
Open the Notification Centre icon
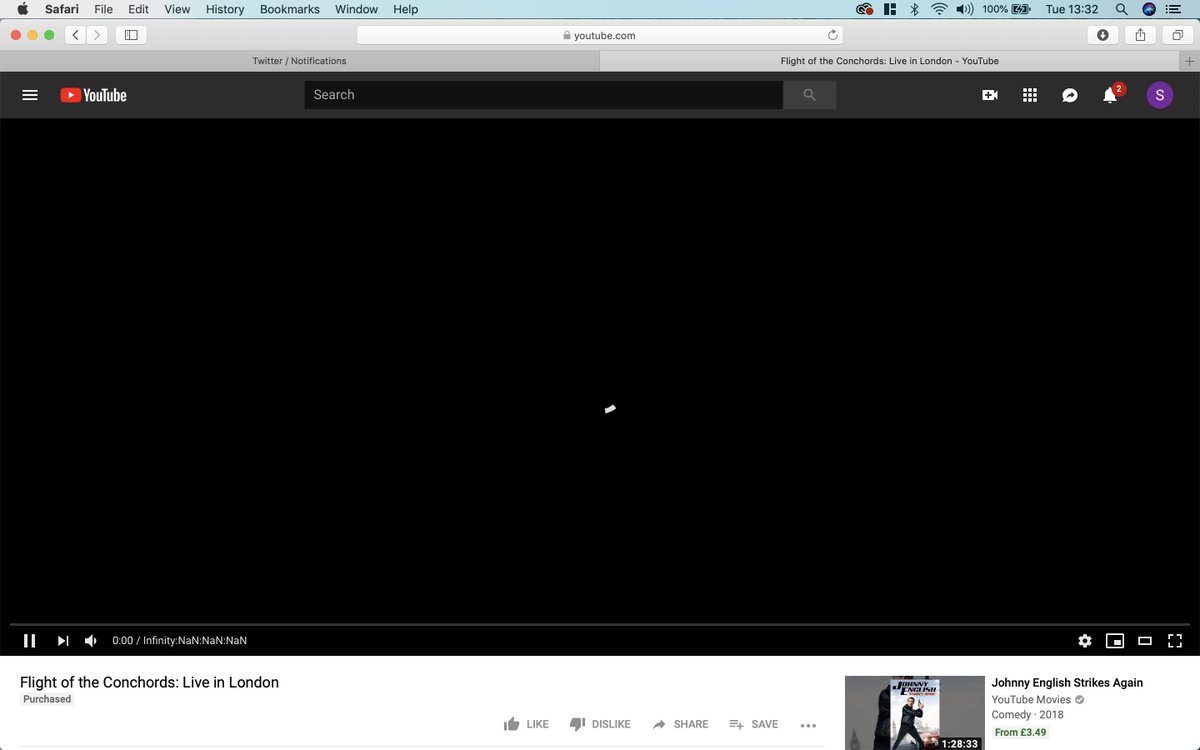click(1174, 9)
